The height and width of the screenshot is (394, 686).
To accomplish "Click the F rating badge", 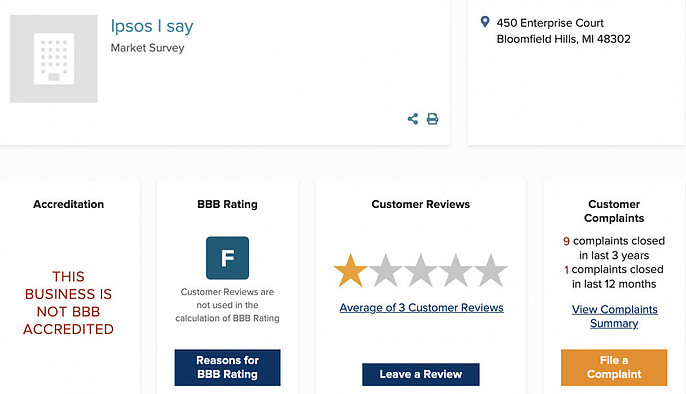I will click(x=228, y=258).
